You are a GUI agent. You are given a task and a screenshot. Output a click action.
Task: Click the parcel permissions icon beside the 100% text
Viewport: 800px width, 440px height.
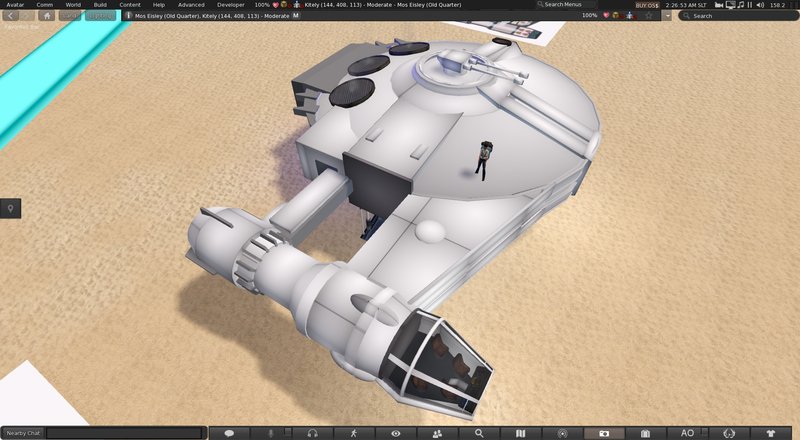pyautogui.click(x=616, y=16)
